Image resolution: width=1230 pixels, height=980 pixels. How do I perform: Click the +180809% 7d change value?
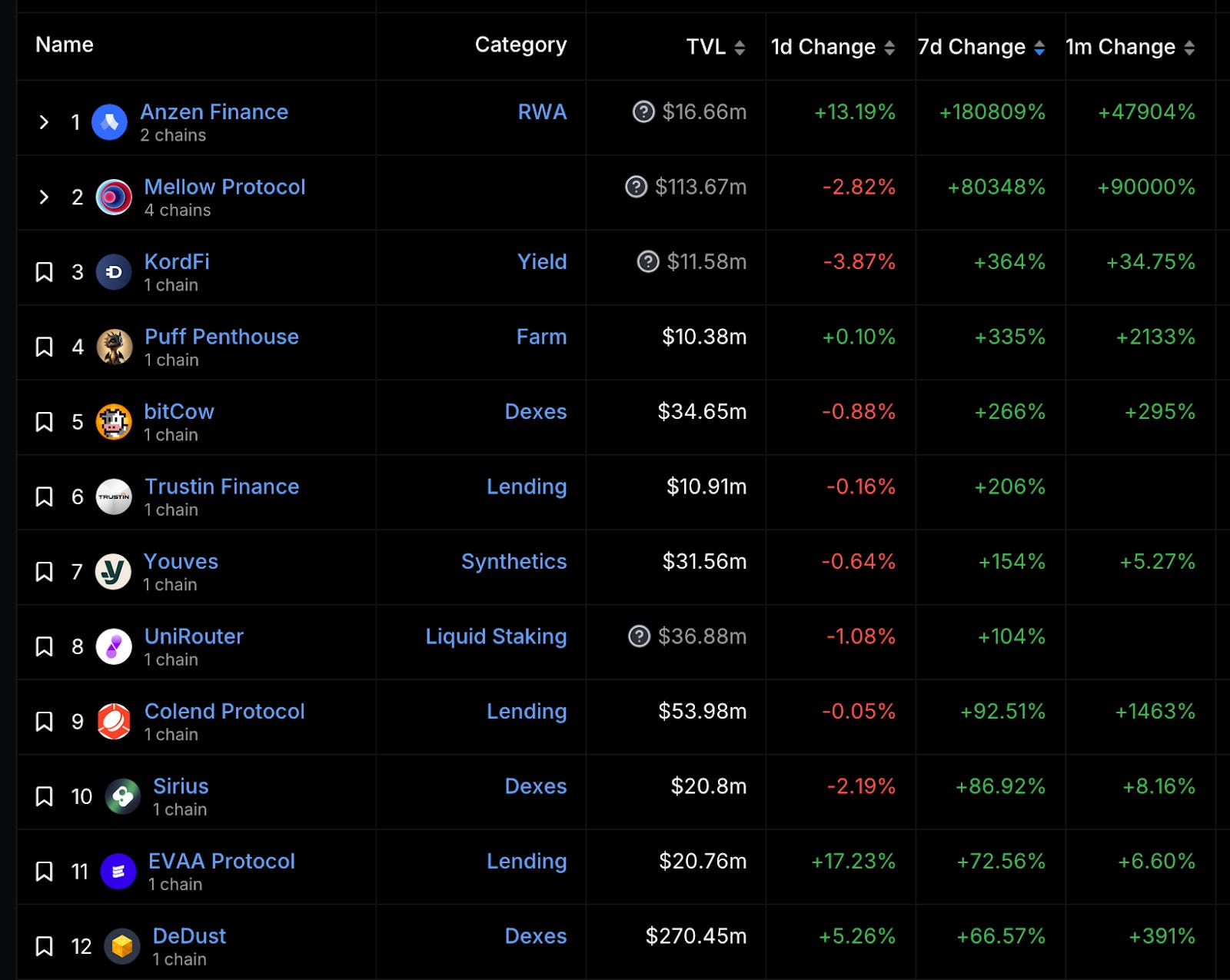click(x=992, y=112)
